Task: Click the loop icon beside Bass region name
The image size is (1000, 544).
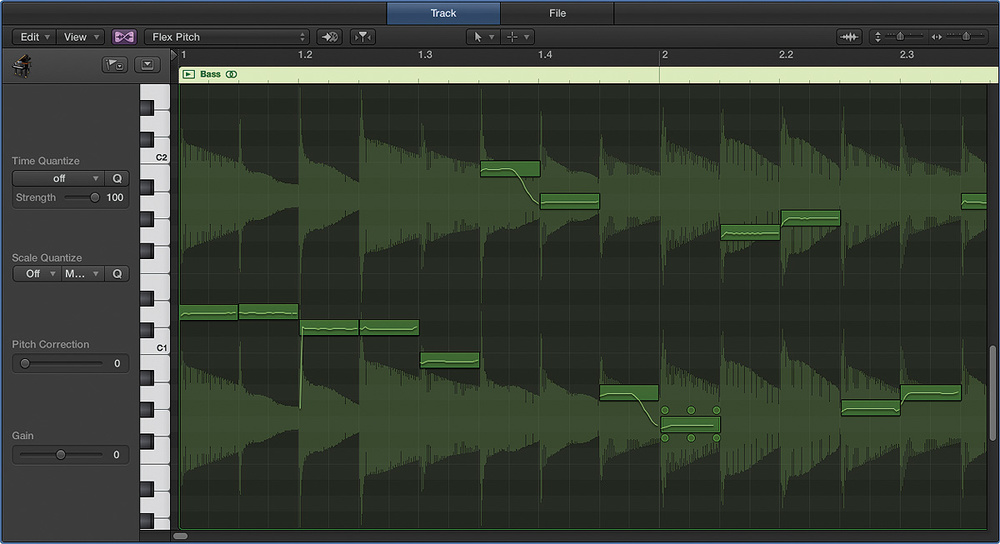Action: [x=232, y=74]
